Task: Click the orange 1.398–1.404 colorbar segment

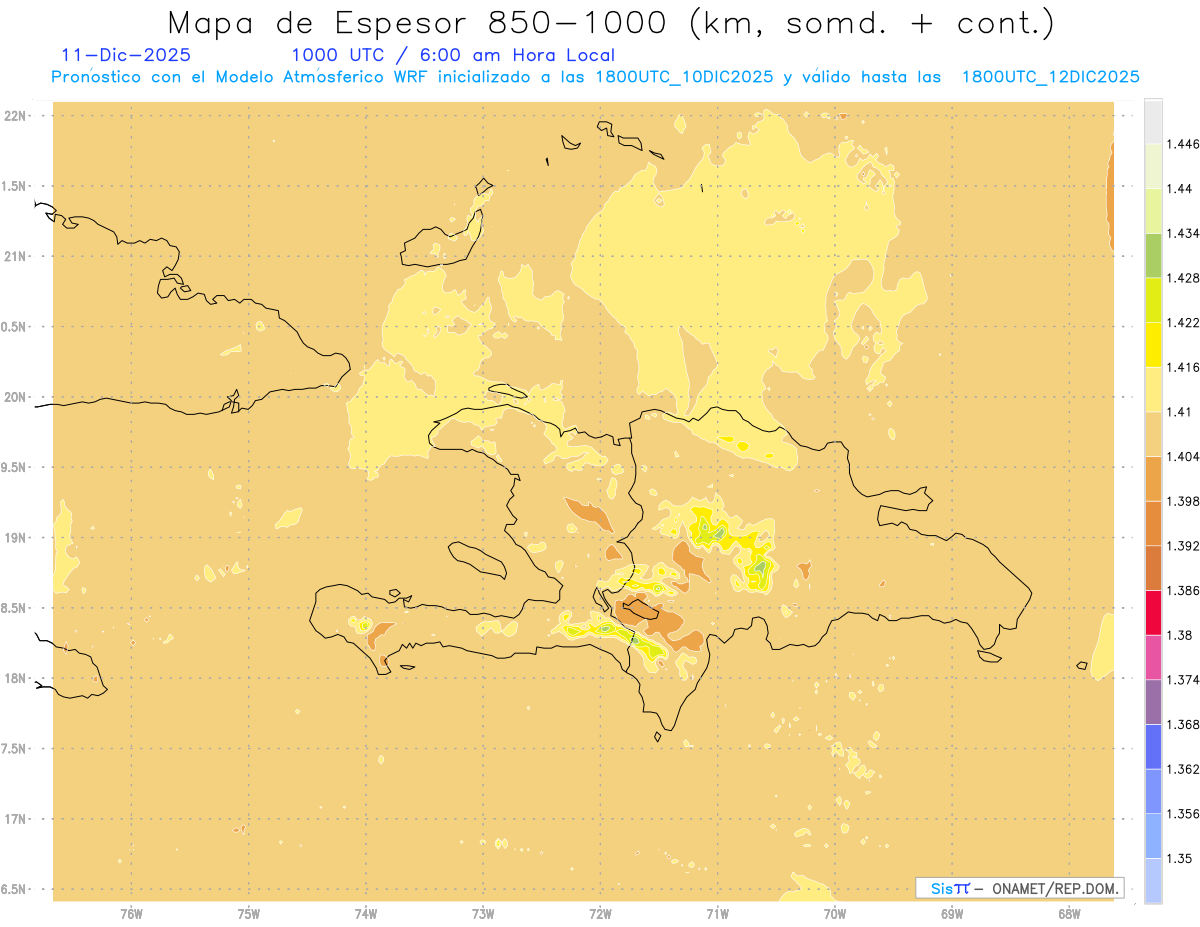Action: (1153, 479)
